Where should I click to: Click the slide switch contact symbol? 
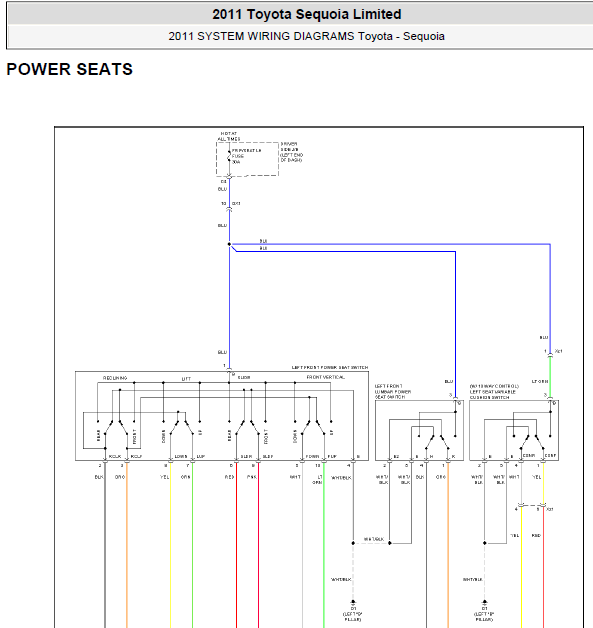click(247, 427)
